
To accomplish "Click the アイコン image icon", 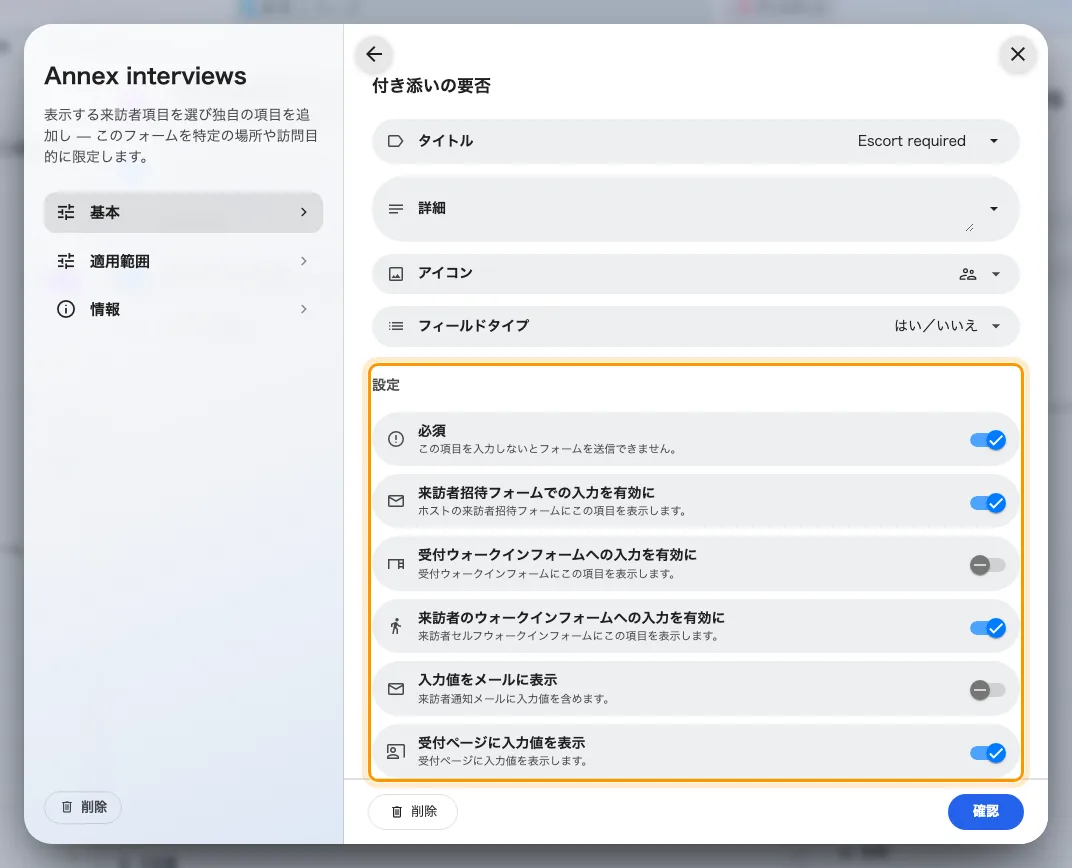I will (395, 274).
